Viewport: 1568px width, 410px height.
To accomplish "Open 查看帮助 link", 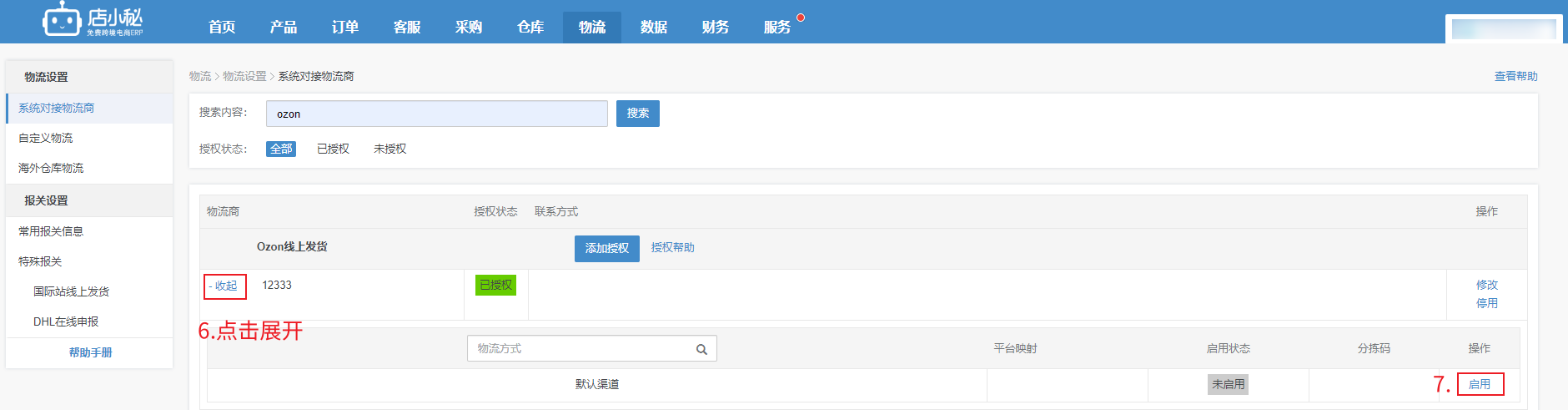I will pyautogui.click(x=1515, y=76).
